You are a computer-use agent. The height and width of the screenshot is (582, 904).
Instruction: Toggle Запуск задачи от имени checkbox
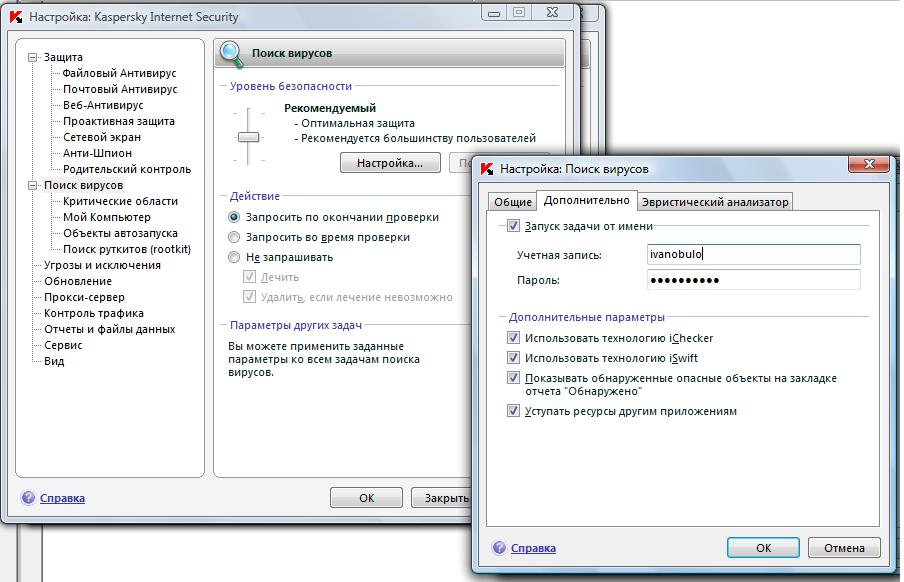[513, 226]
